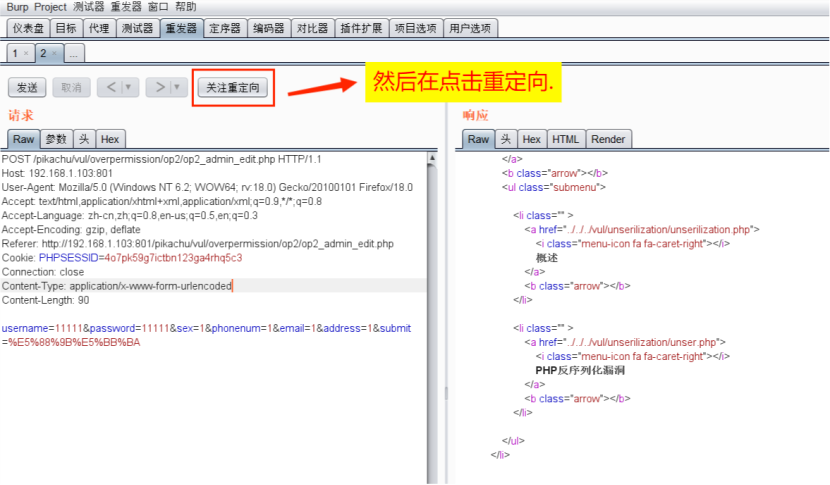Click the 取消 button
Screen dimensions: 830x485
coord(71,87)
